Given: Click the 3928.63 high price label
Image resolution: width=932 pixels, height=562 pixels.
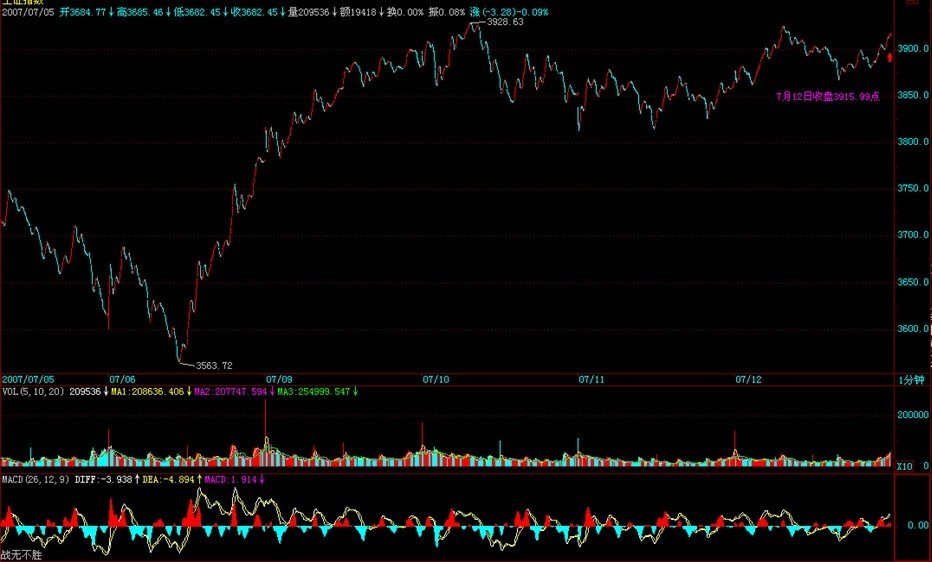Looking at the screenshot, I should coord(505,21).
